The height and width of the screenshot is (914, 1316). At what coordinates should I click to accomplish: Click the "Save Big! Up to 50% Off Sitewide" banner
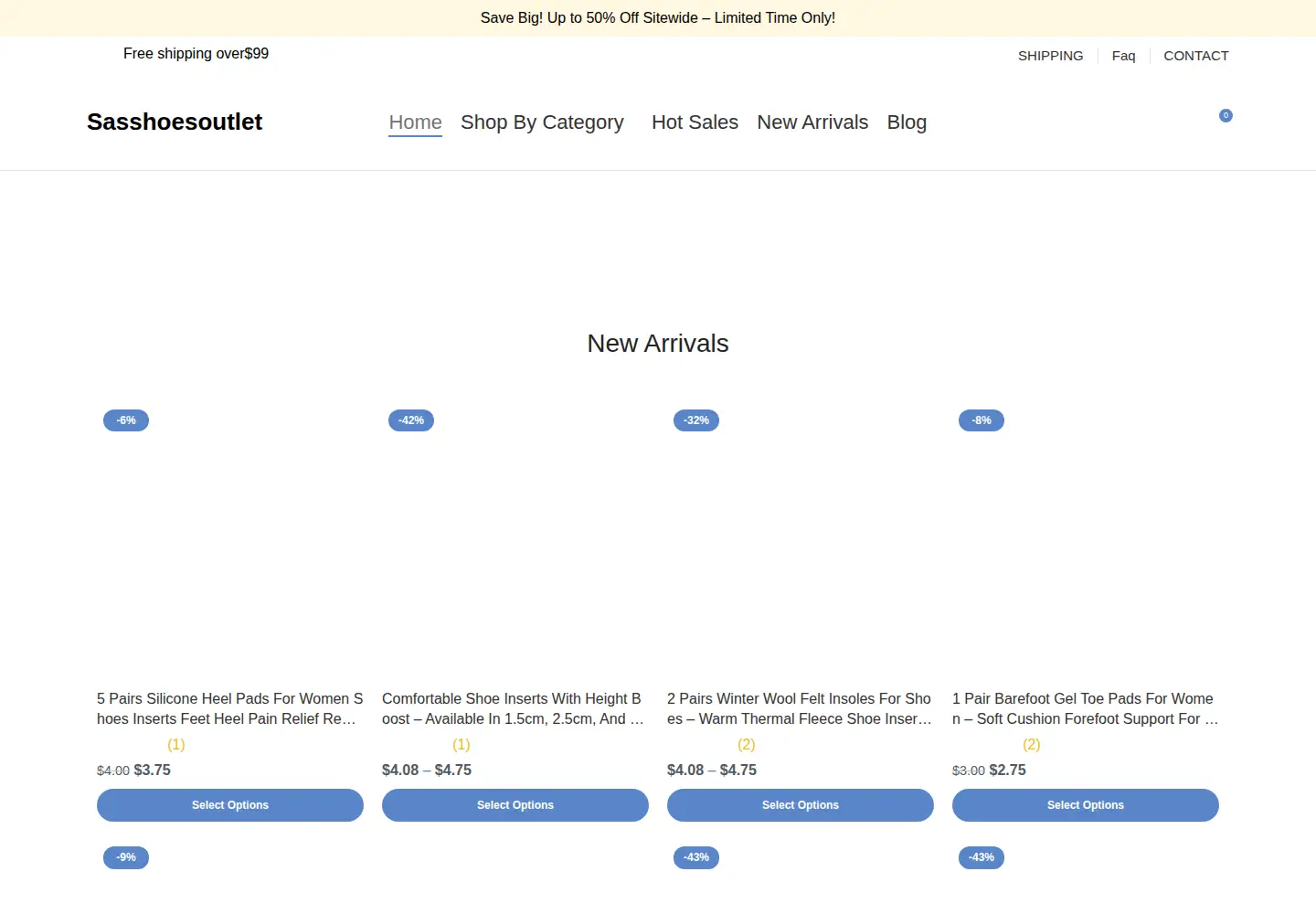658,18
